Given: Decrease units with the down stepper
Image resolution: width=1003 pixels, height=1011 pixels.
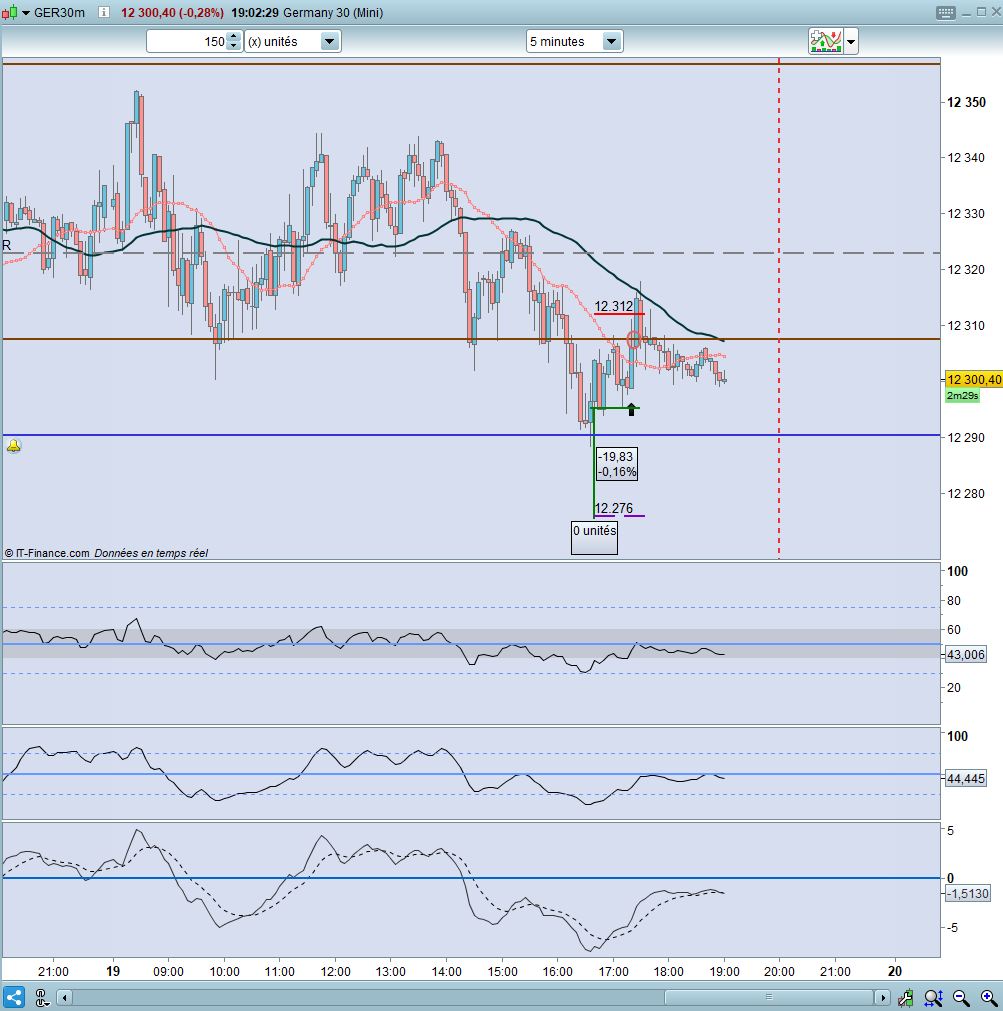Looking at the screenshot, I should [234, 46].
